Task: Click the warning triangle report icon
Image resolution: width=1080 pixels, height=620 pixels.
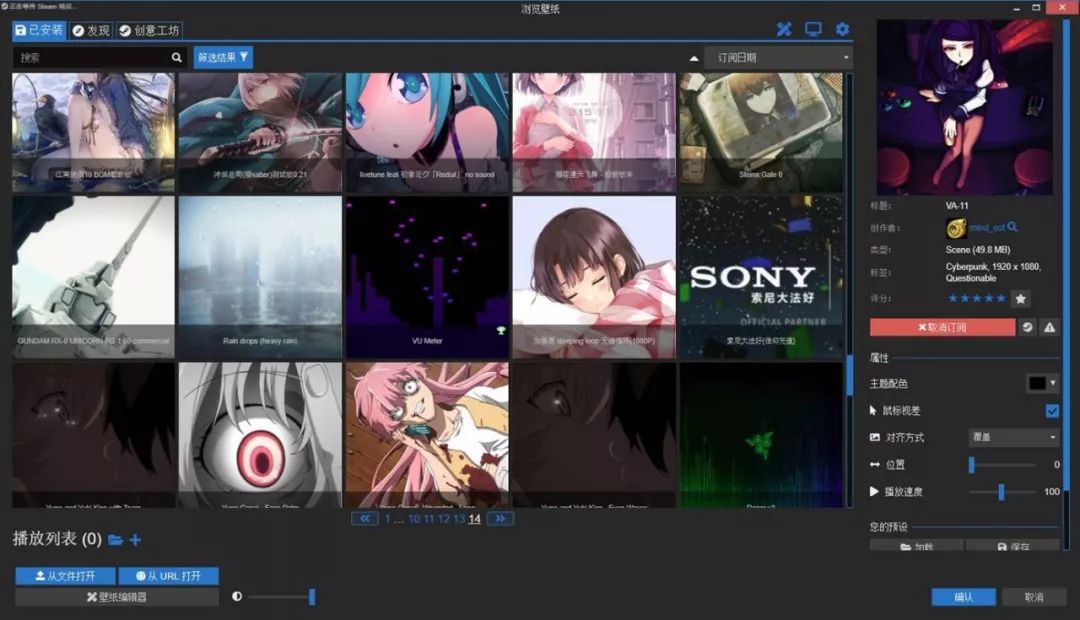Action: click(x=1049, y=327)
